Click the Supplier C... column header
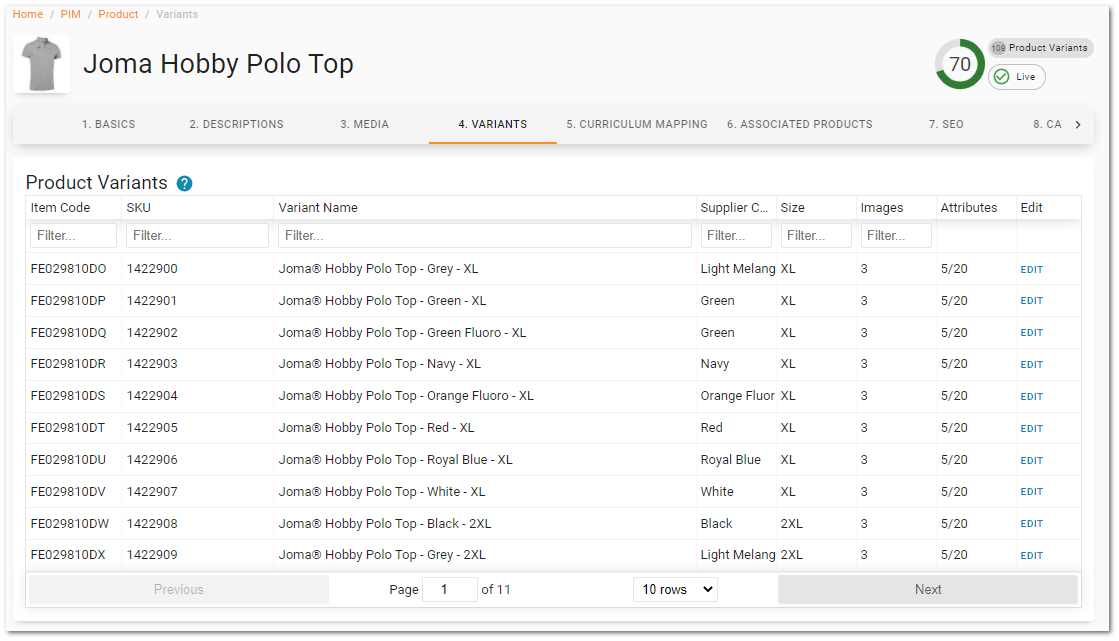The height and width of the screenshot is (641, 1119). tap(734, 208)
